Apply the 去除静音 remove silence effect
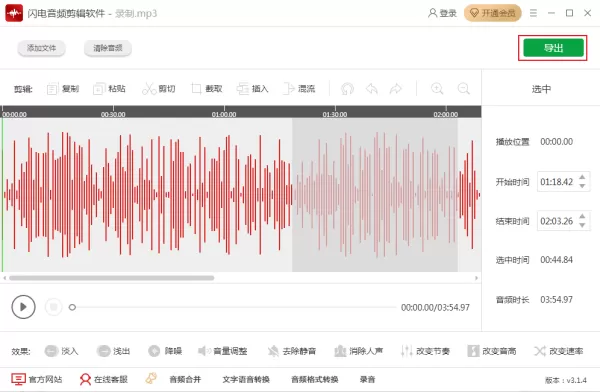The image size is (600, 392). [x=292, y=351]
